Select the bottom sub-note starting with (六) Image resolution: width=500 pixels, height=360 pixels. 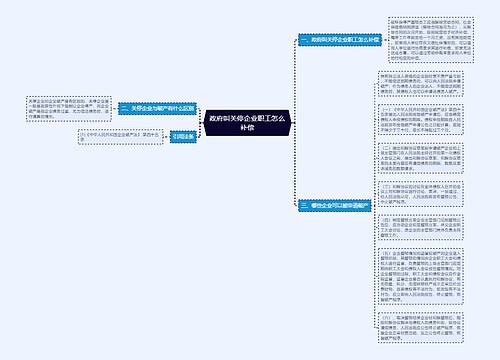pyautogui.click(x=421, y=328)
